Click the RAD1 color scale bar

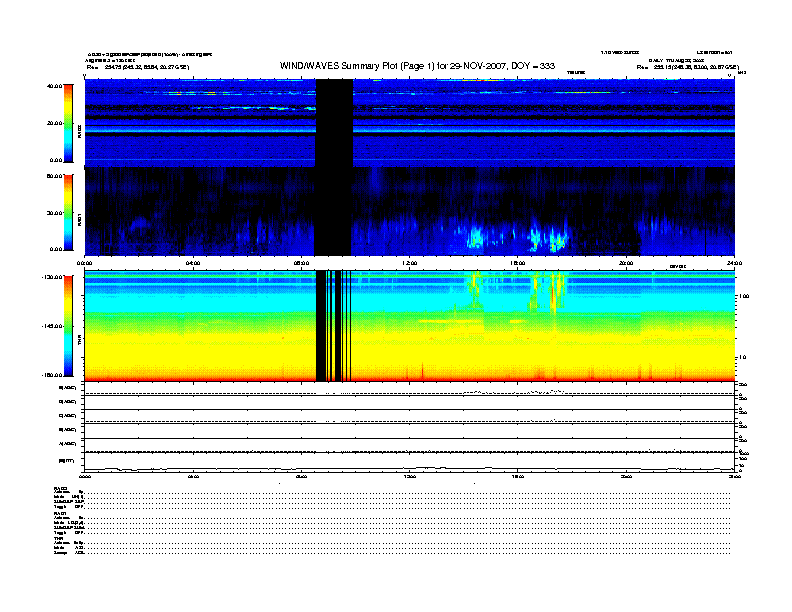pos(68,212)
